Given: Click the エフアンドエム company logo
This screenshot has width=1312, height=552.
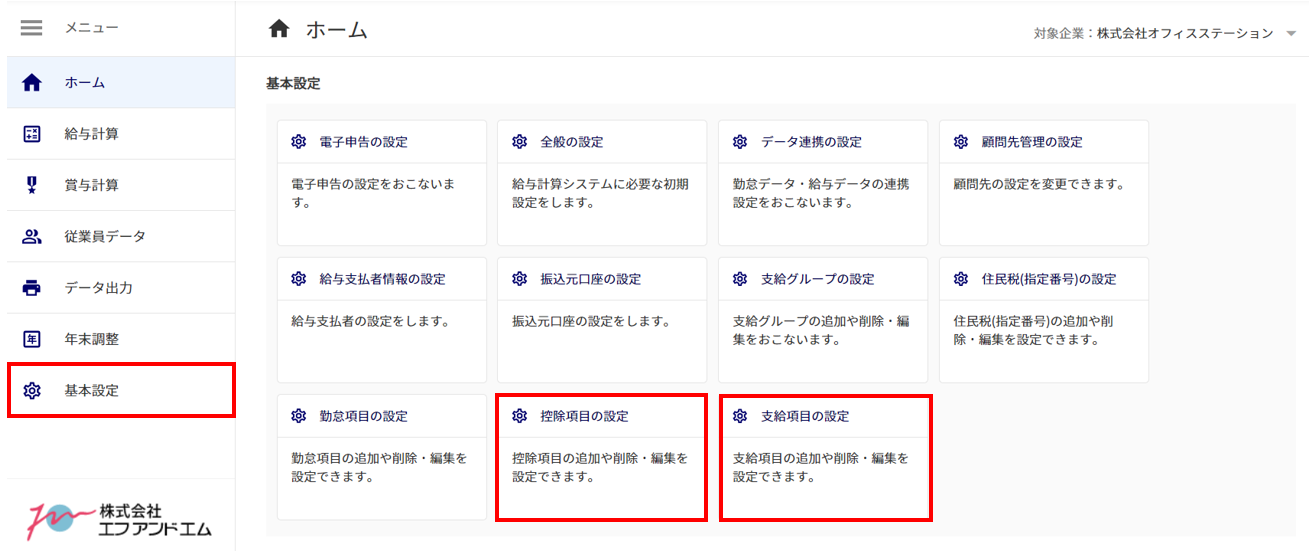Looking at the screenshot, I should coord(120,519).
